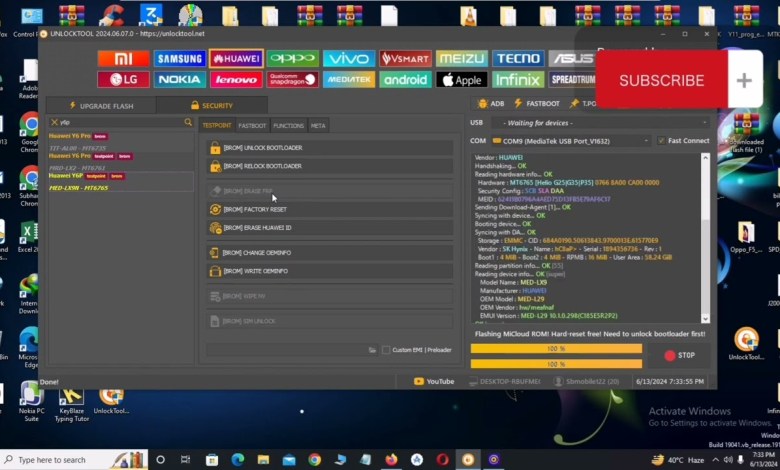Click the search magnifier in model filter
Viewport: 780px width, 470px height.
pyautogui.click(x=188, y=122)
